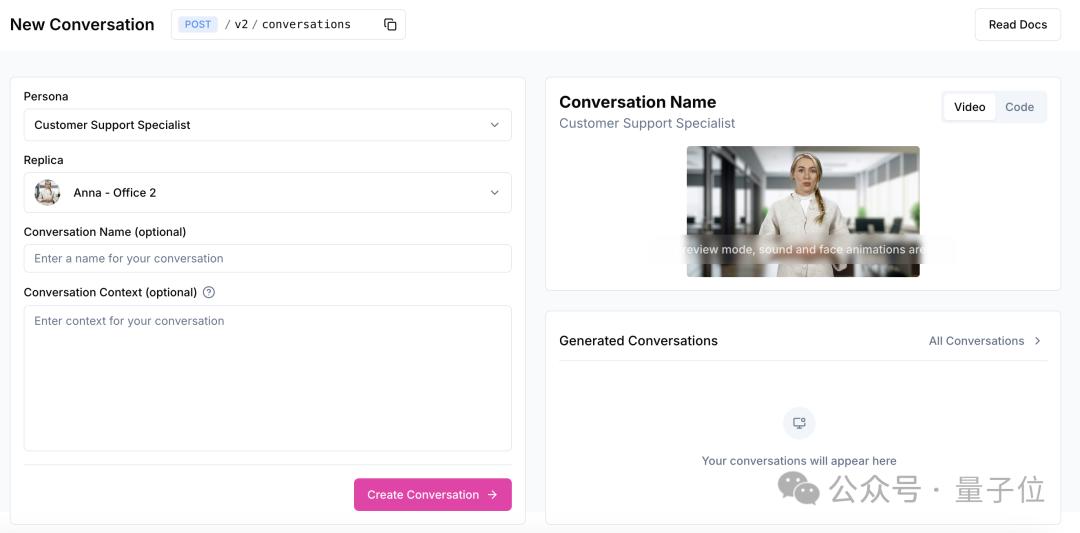Click the New Conversation page title
Viewport: 1080px width, 533px height.
[x=82, y=25]
